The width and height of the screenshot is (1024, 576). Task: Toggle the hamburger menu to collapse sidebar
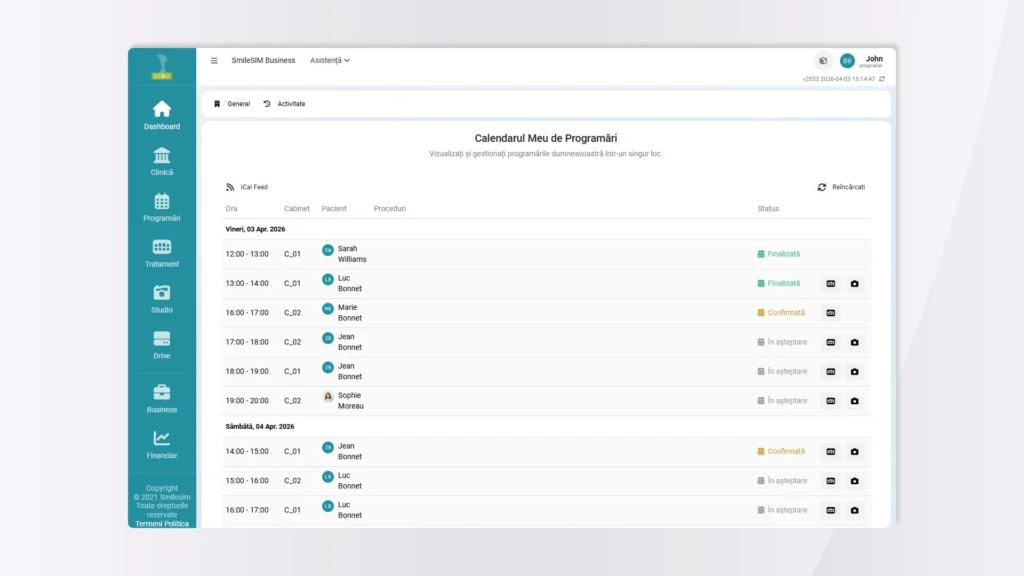click(214, 60)
